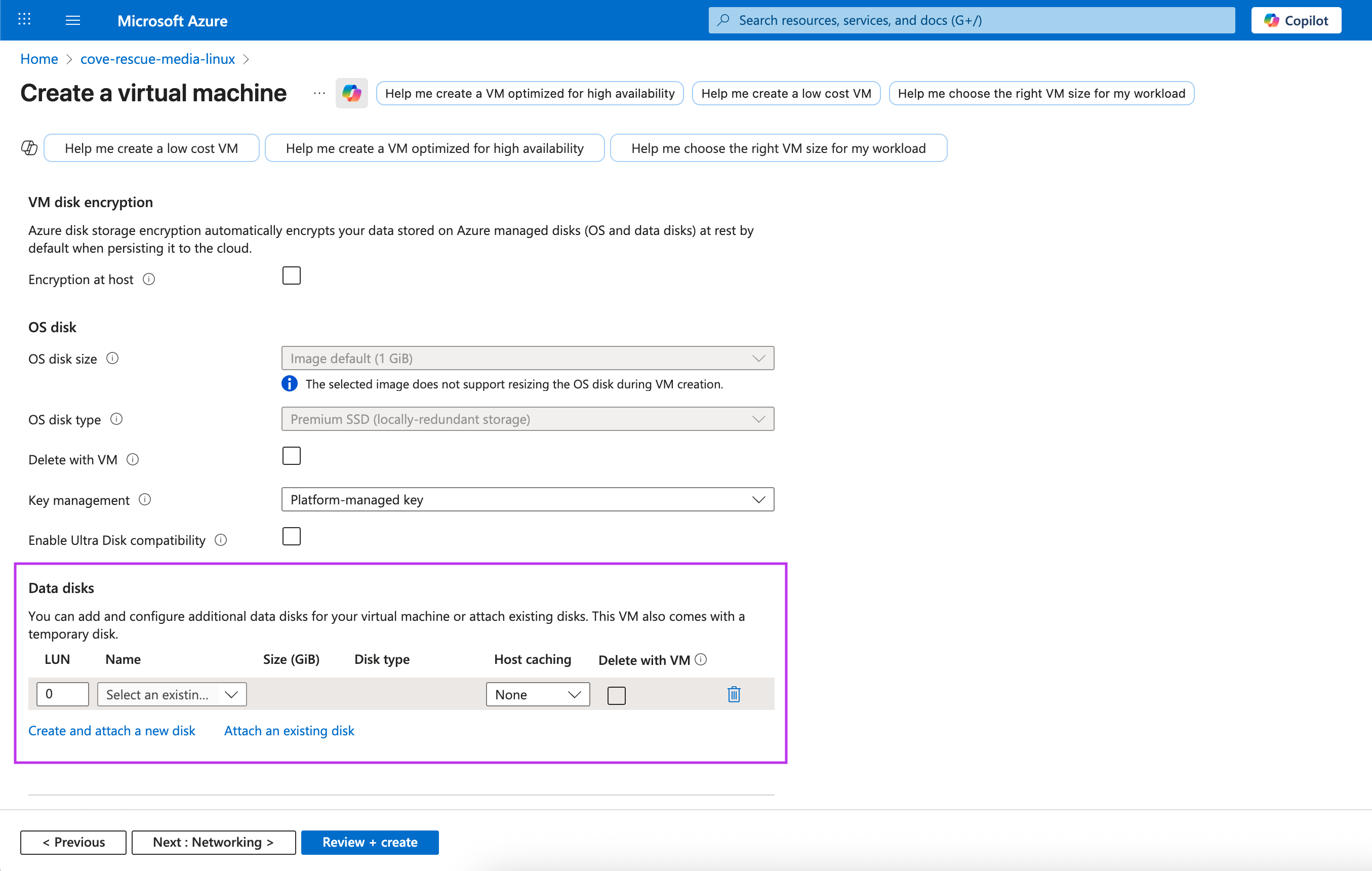Click the Copilot icon beside the page title
The width and height of the screenshot is (1372, 871).
351,94
